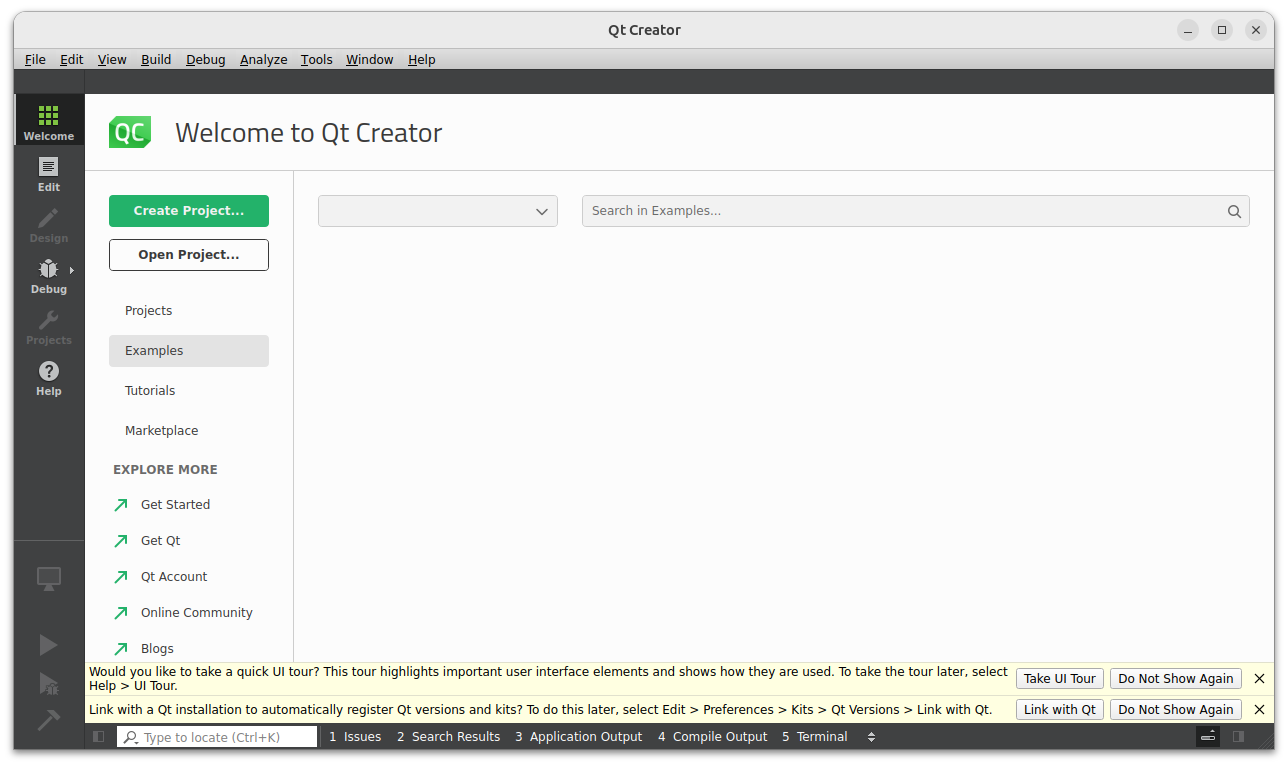Click the green QC logo
This screenshot has width=1288, height=766.
point(130,132)
